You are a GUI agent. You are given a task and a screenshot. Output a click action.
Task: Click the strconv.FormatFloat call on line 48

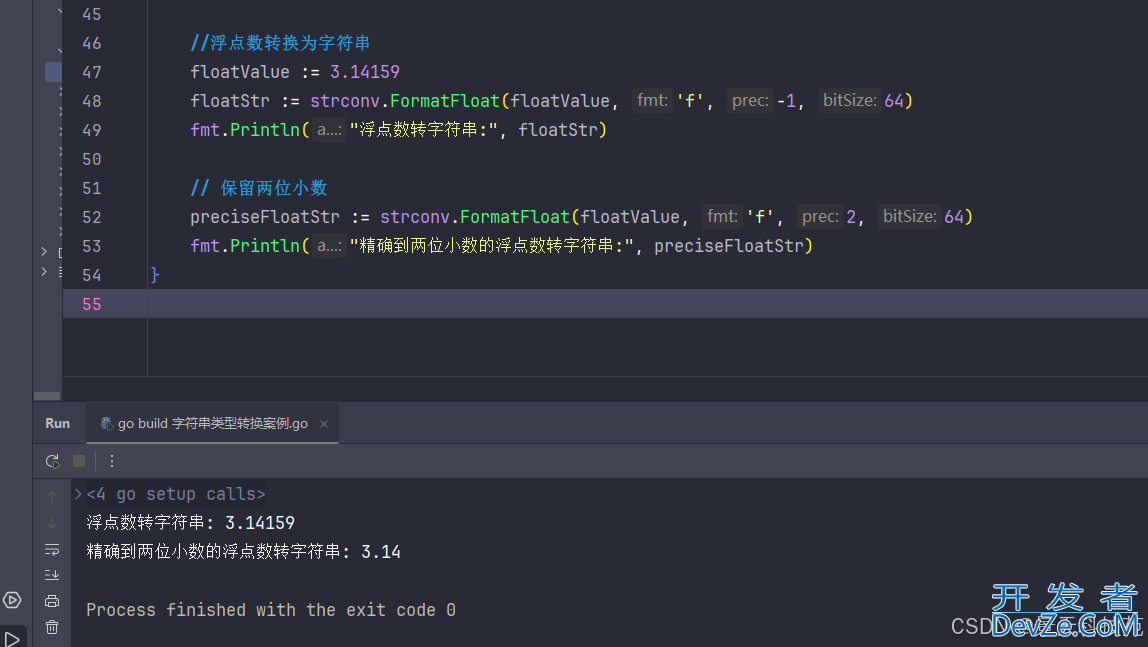(x=404, y=101)
